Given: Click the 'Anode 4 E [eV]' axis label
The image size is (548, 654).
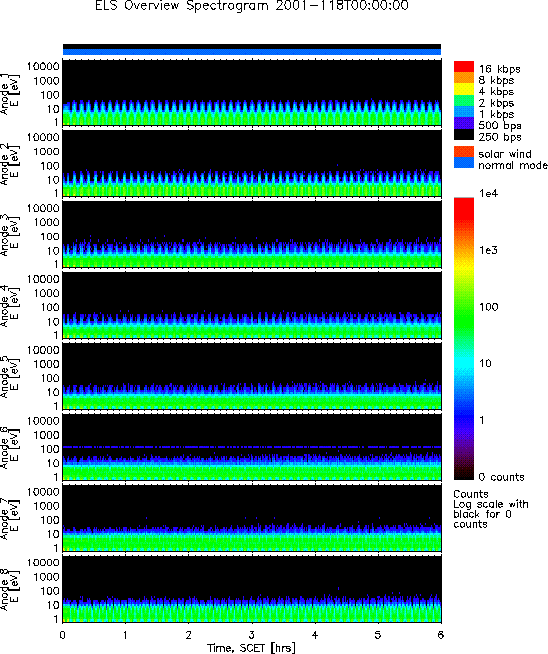Looking at the screenshot, I should tap(10, 307).
